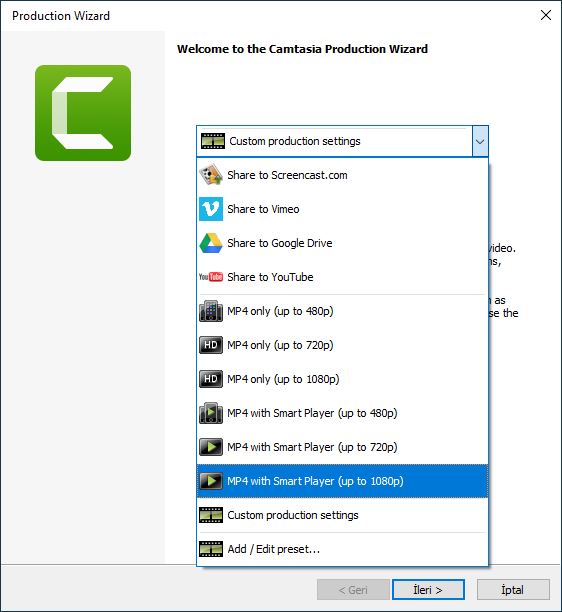Select Share to Screencast.com
This screenshot has height=612, width=562.
(342, 175)
